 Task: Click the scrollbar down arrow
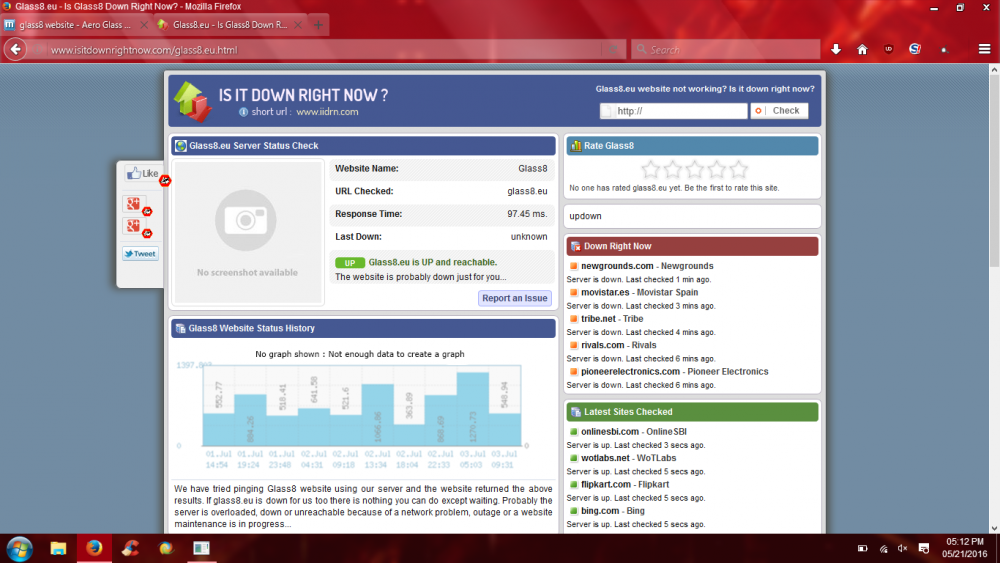click(x=994, y=528)
